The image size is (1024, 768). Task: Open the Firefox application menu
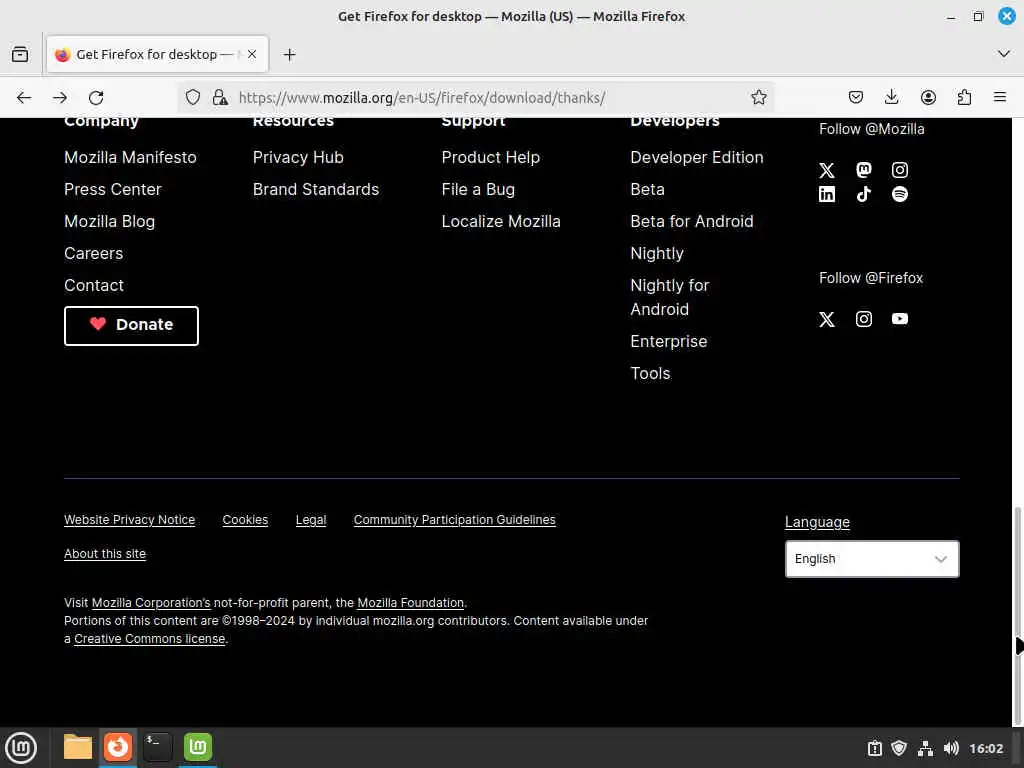click(1000, 97)
